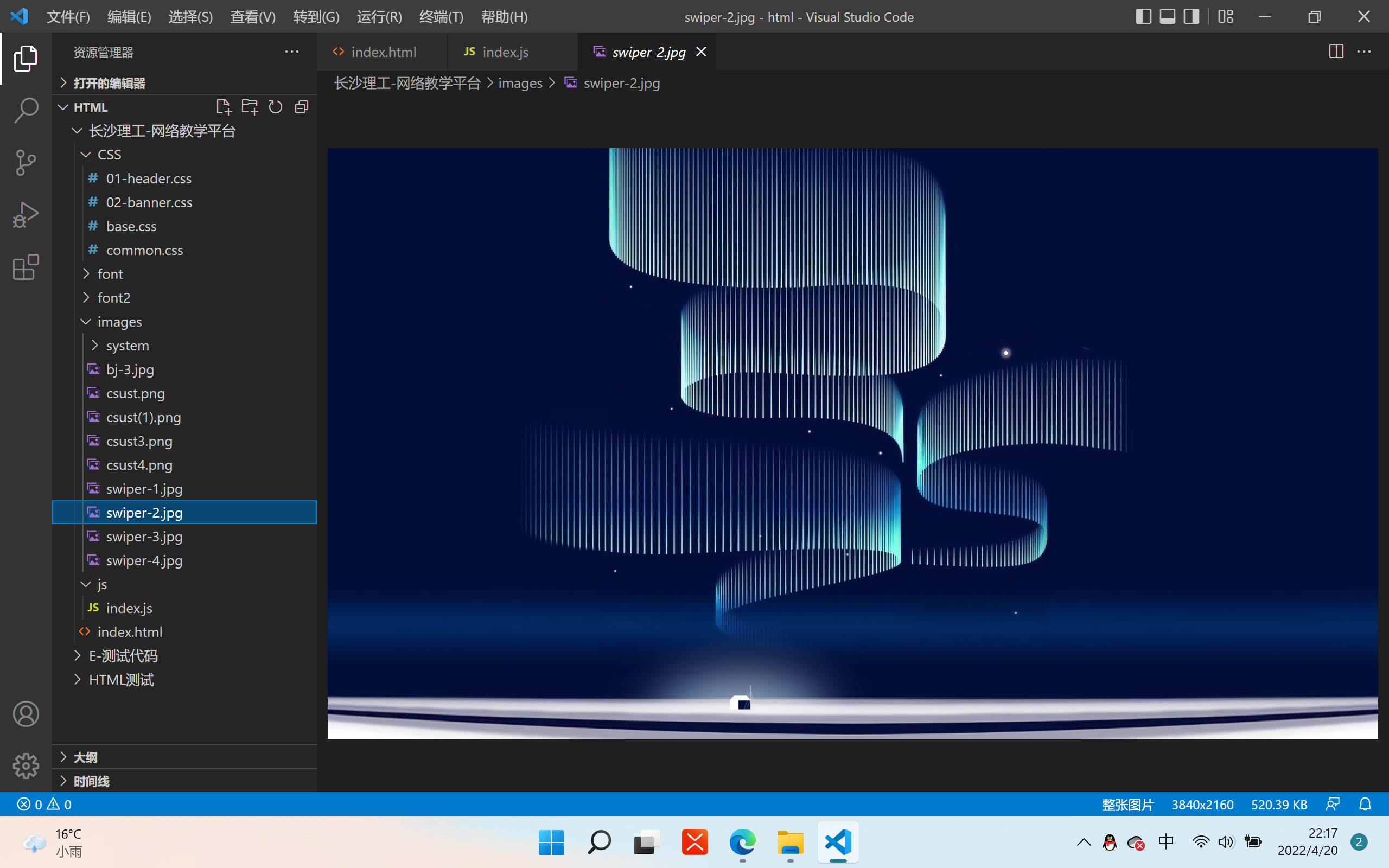Image resolution: width=1389 pixels, height=868 pixels.
Task: Open the 终端(T) menu
Action: [441, 17]
